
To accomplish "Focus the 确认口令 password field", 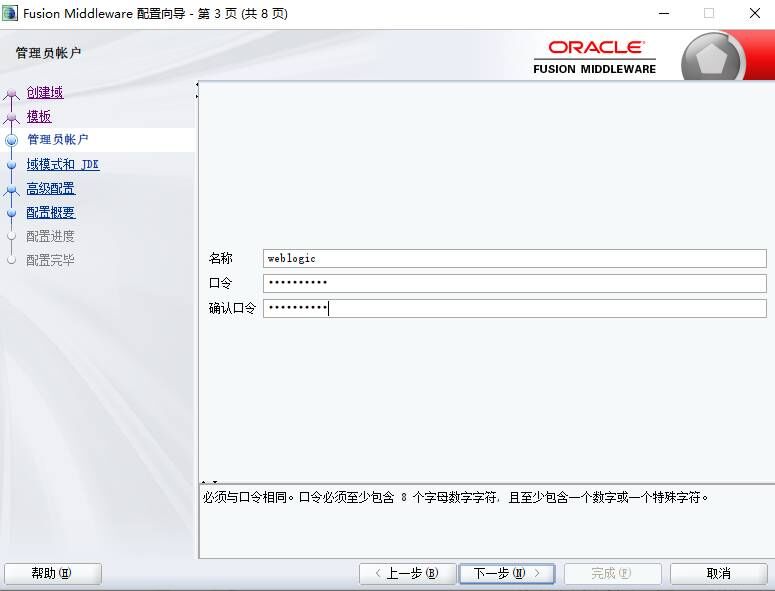I will click(x=515, y=308).
